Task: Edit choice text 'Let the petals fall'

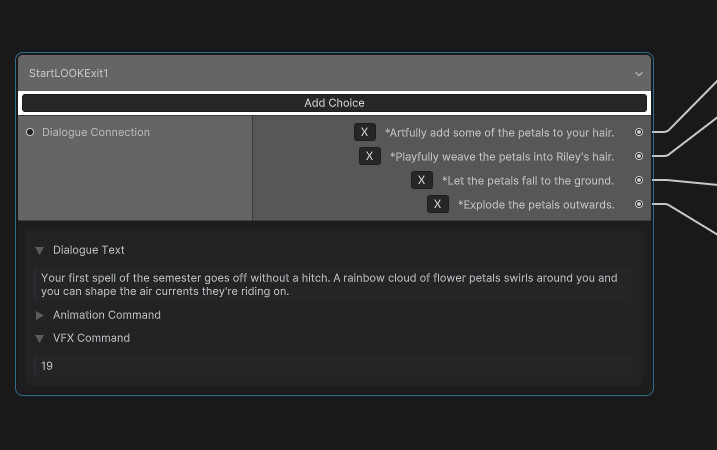Action: click(528, 181)
